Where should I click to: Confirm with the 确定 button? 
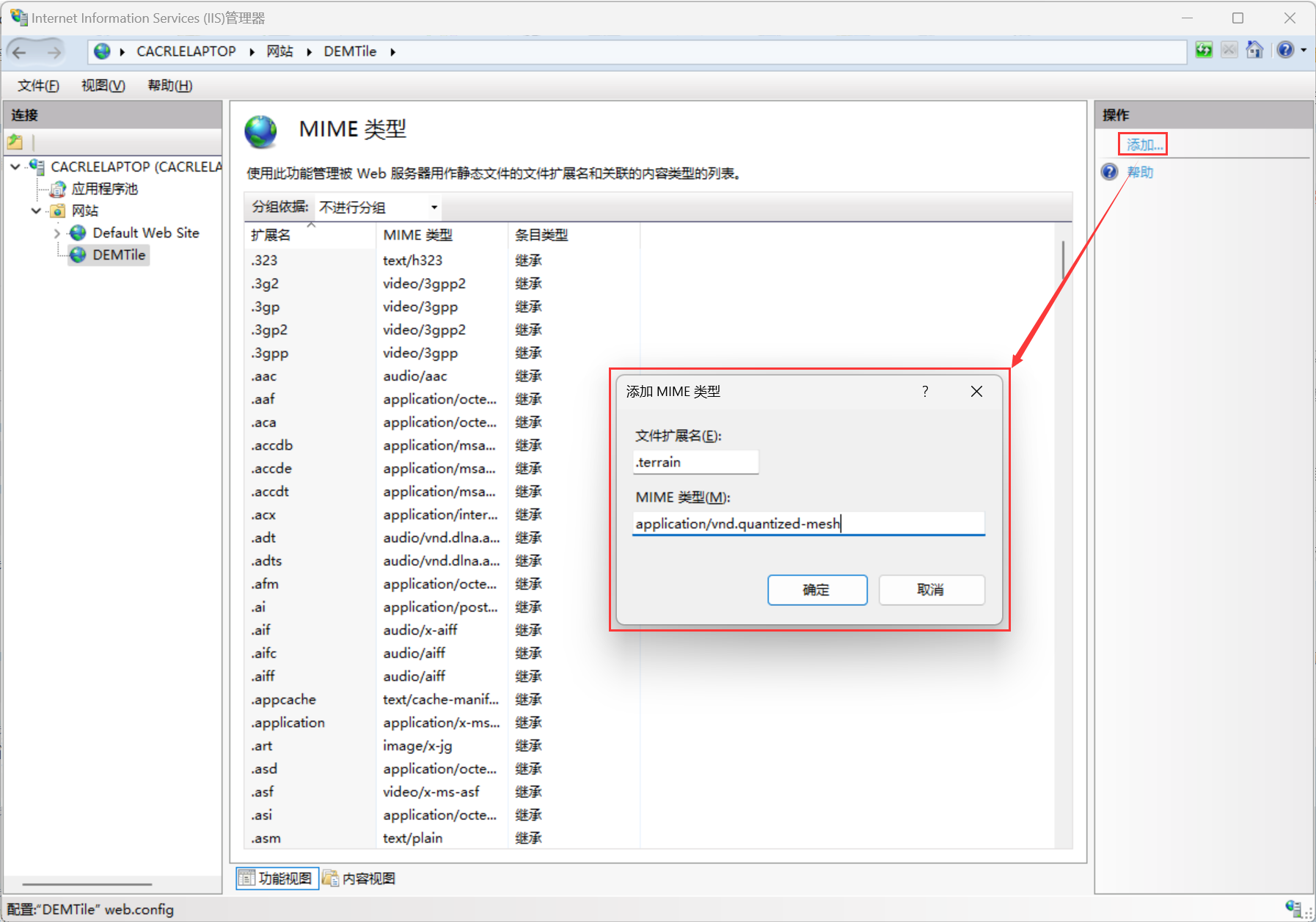(x=817, y=590)
